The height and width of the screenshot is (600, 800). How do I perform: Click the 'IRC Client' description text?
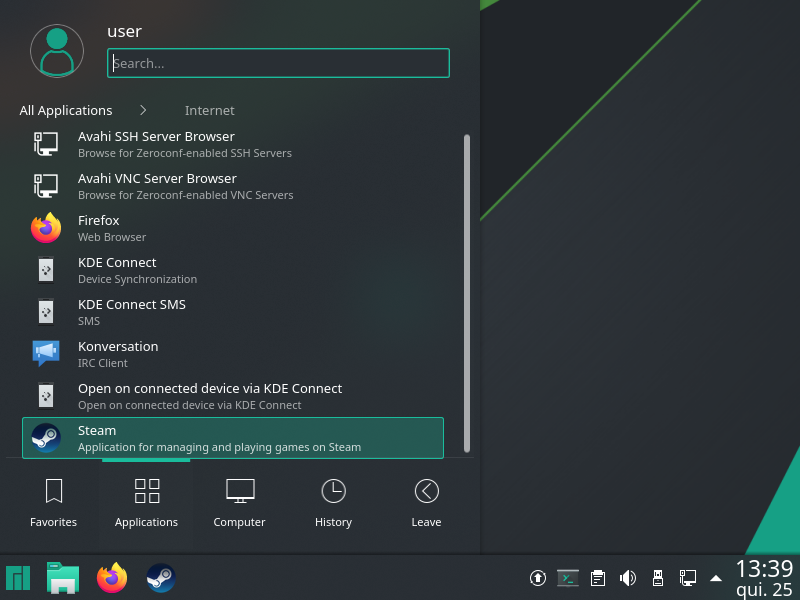(x=103, y=363)
